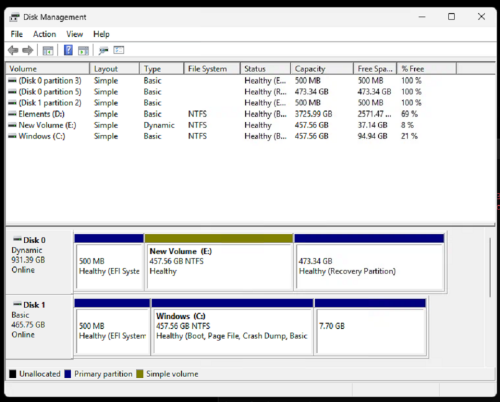Image resolution: width=500 pixels, height=402 pixels.
Task: Open the blue Help toolbar icon
Action: point(68,50)
